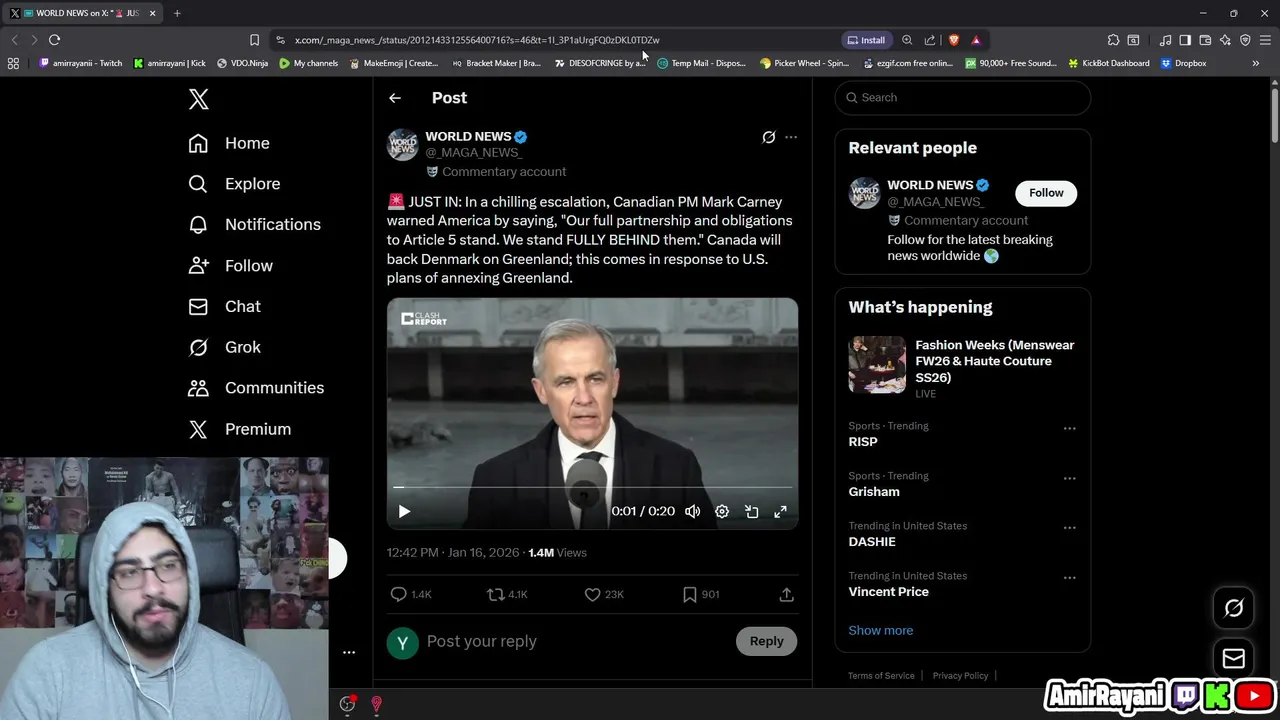Open options for the DASHIE trend
The image size is (1280, 720).
click(x=1069, y=528)
